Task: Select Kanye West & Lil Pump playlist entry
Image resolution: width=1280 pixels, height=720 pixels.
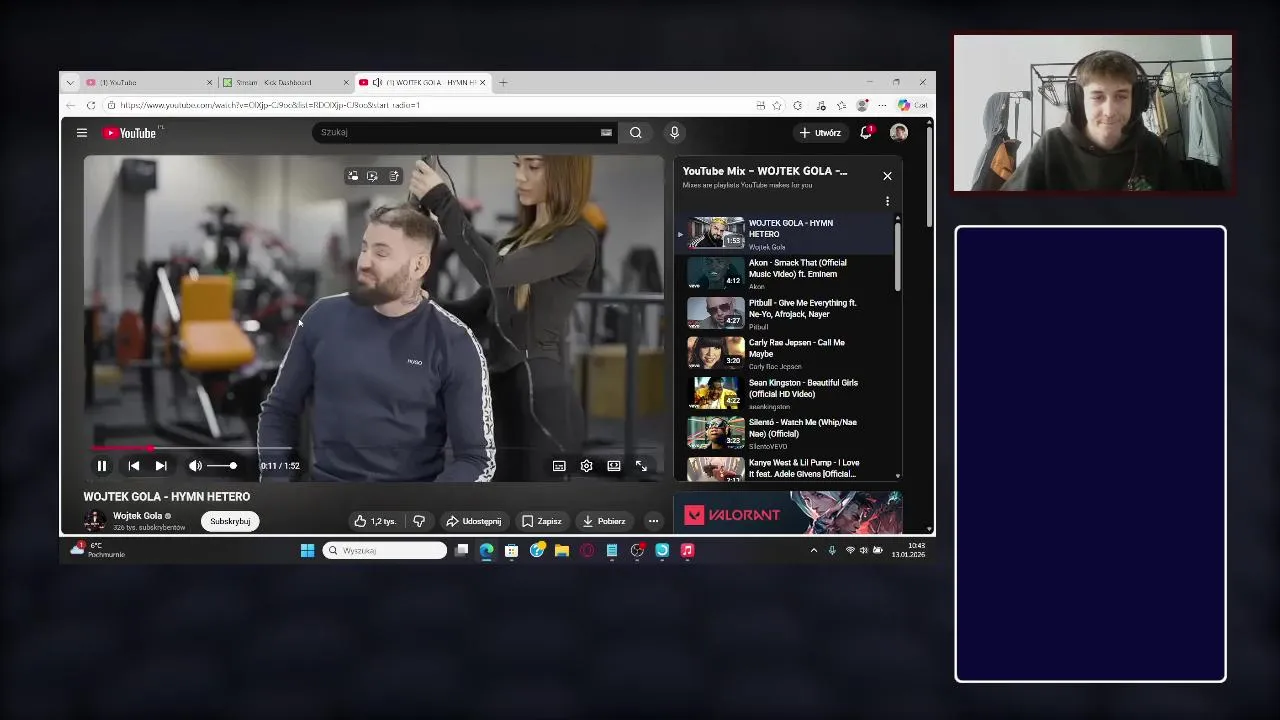Action: [784, 468]
